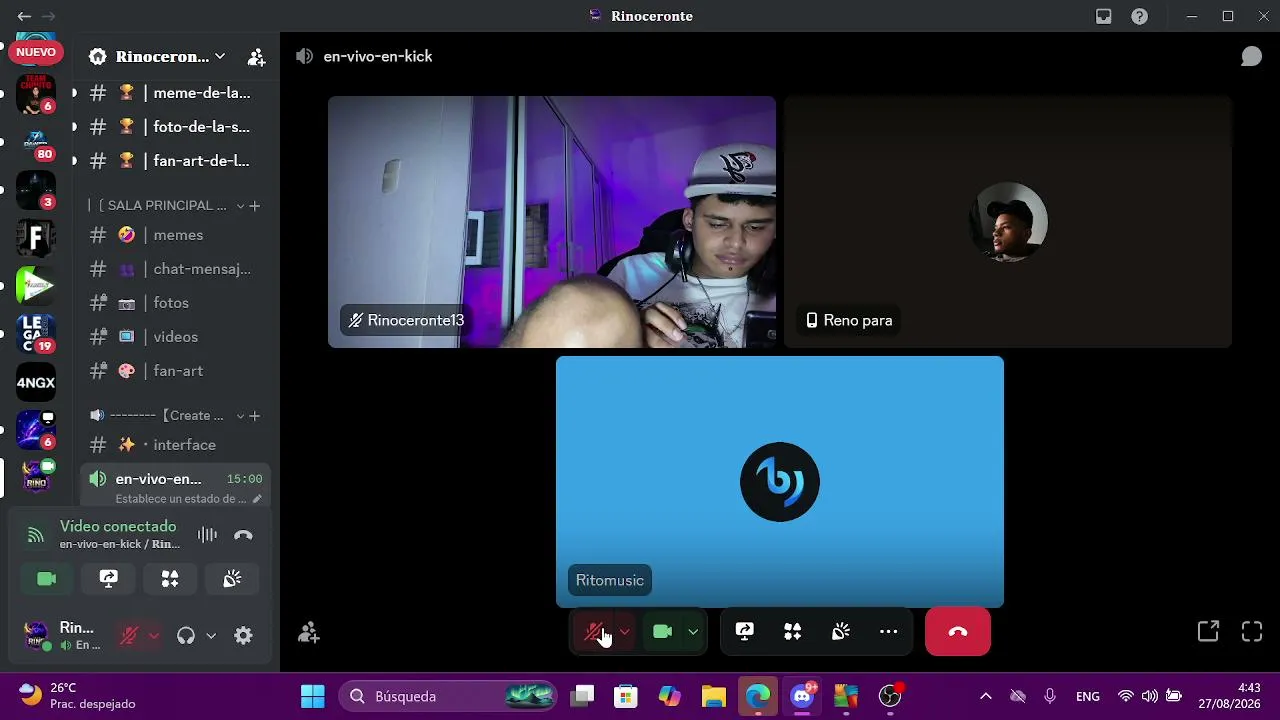Unmute the microphone in the call control bar
This screenshot has width=1280, height=720.
[595, 632]
